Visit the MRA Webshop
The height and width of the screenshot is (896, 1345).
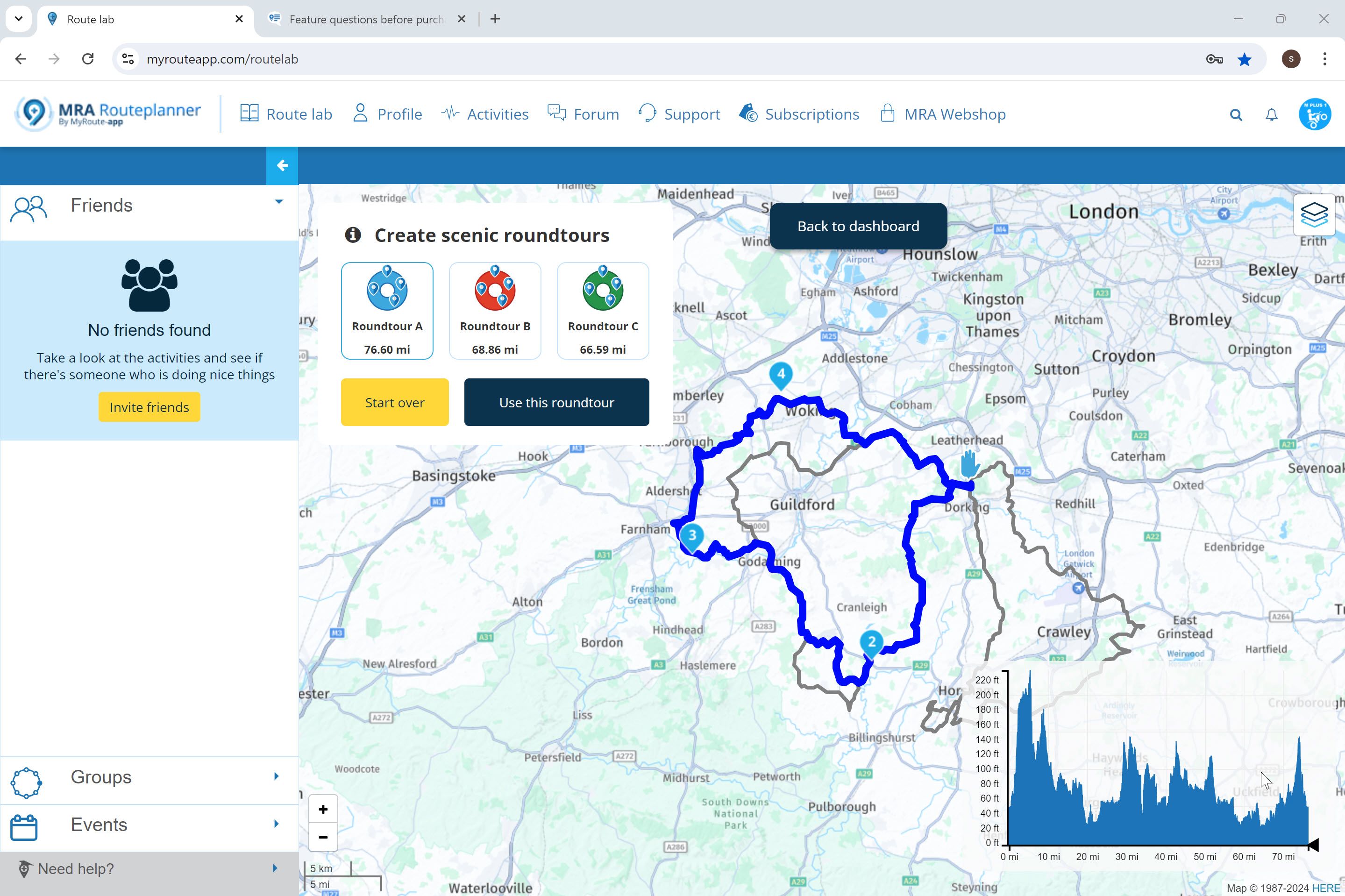943,114
